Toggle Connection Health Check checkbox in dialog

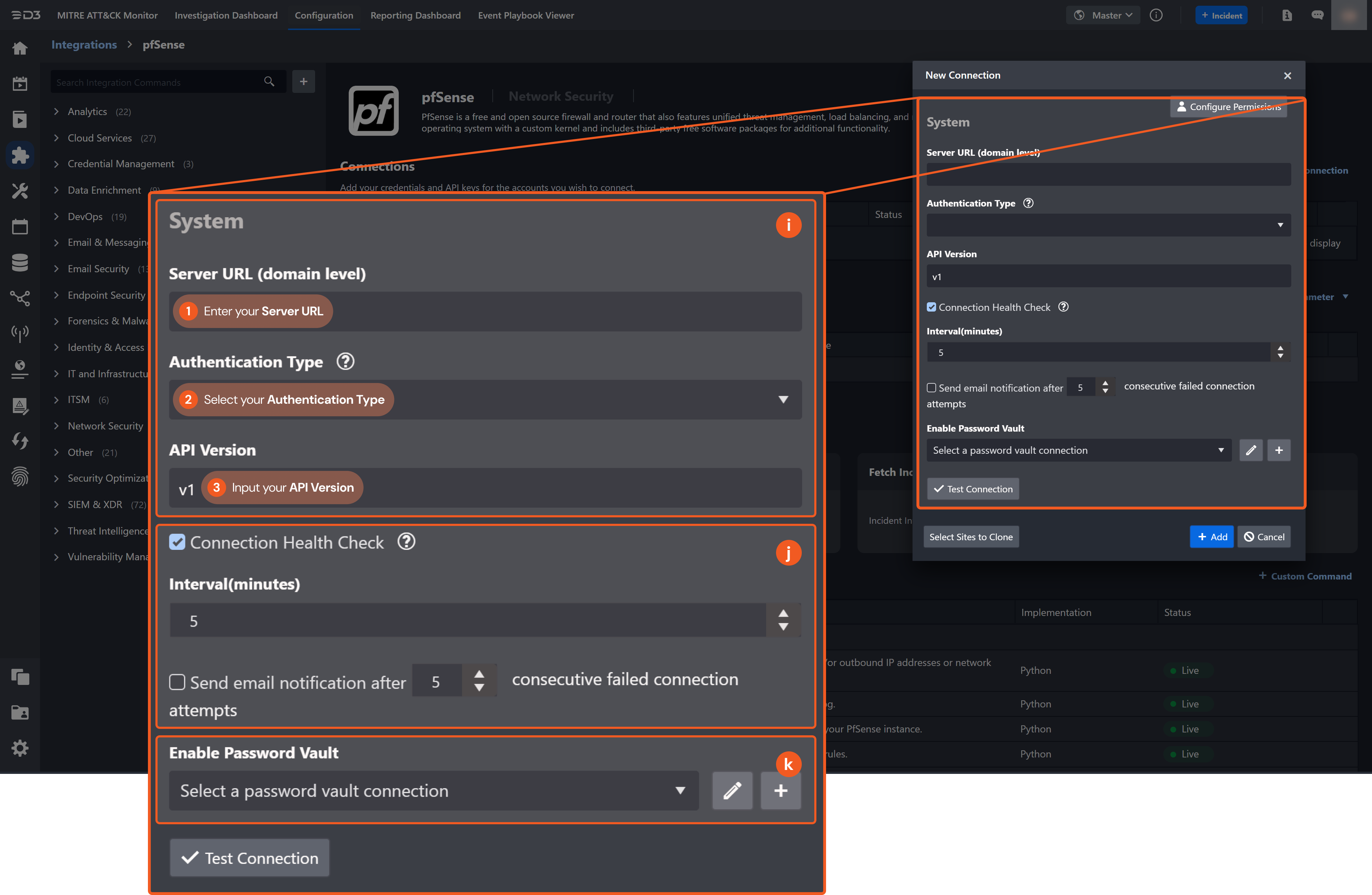tap(931, 307)
